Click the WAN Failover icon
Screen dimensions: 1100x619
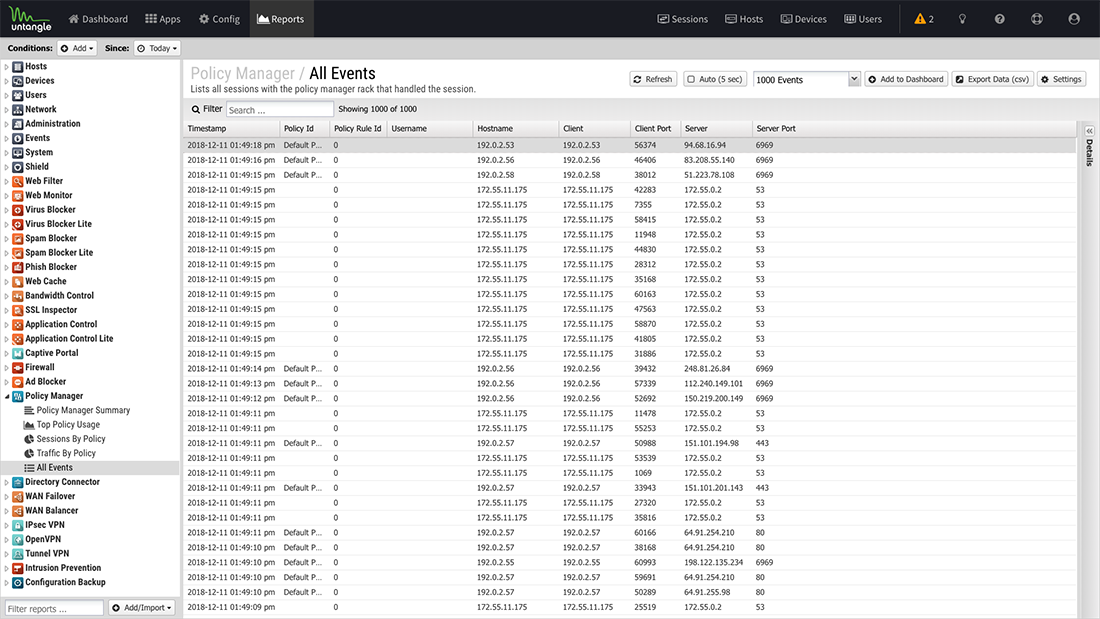(x=18, y=496)
